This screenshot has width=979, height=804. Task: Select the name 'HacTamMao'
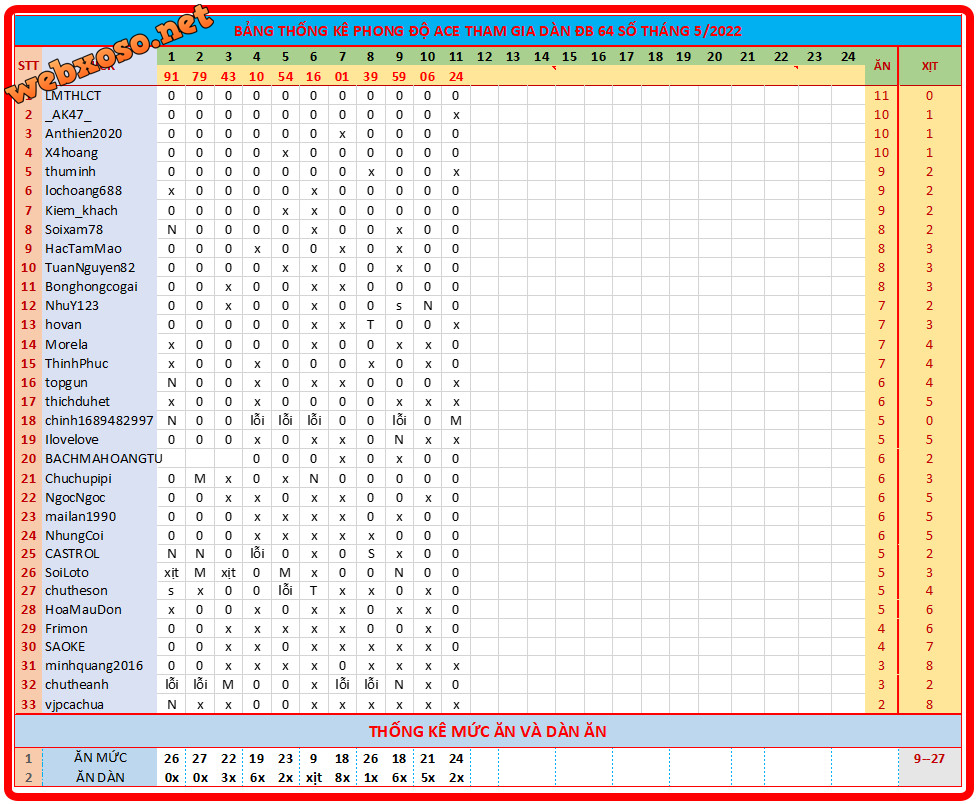pyautogui.click(x=83, y=248)
